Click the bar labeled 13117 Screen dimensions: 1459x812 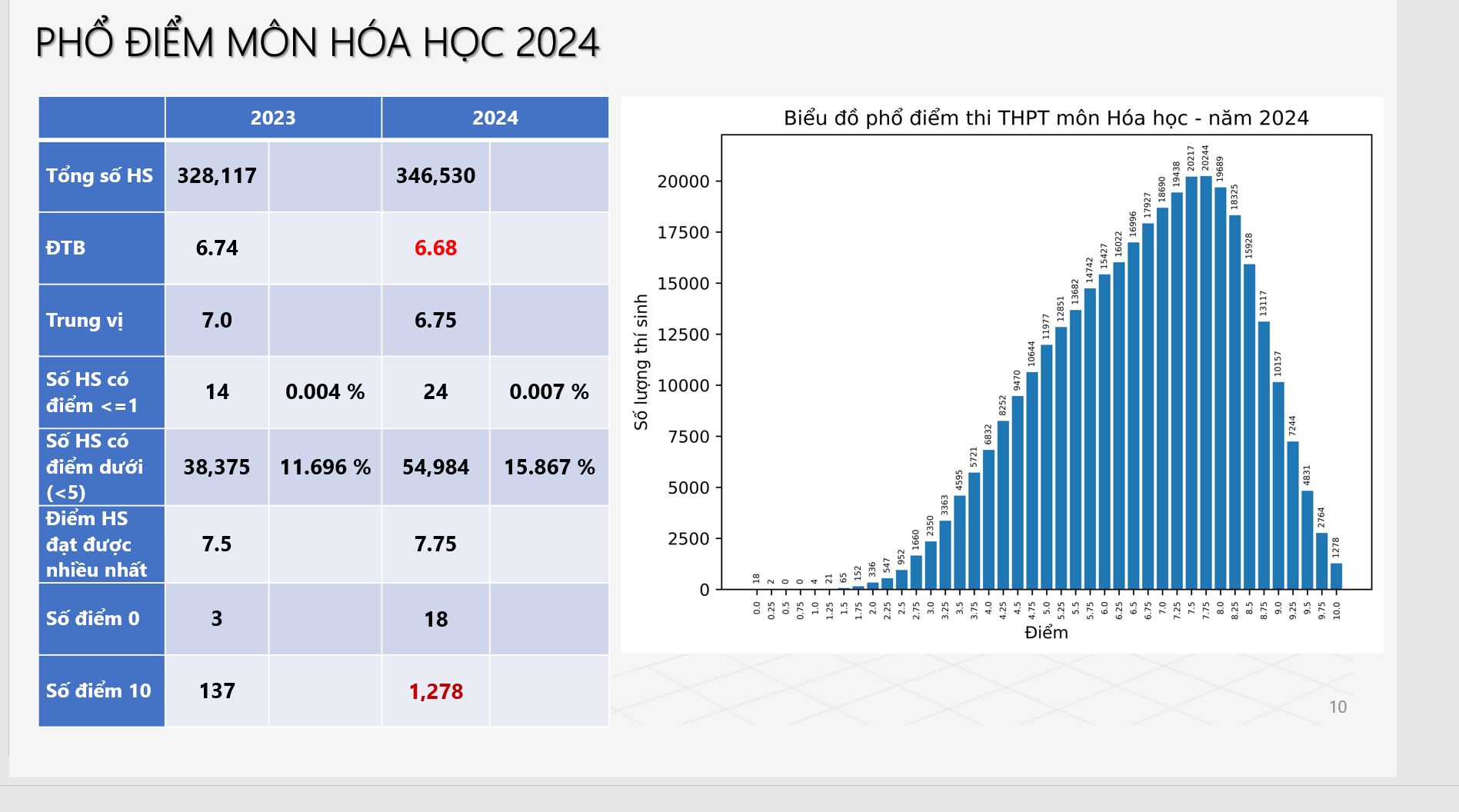point(1264,456)
